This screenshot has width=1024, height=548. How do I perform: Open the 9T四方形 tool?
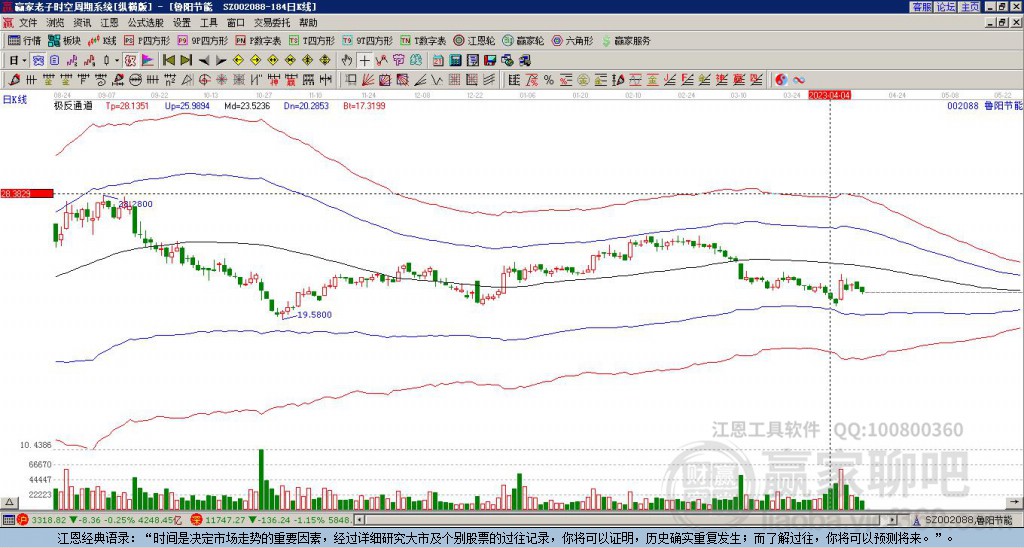click(368, 40)
